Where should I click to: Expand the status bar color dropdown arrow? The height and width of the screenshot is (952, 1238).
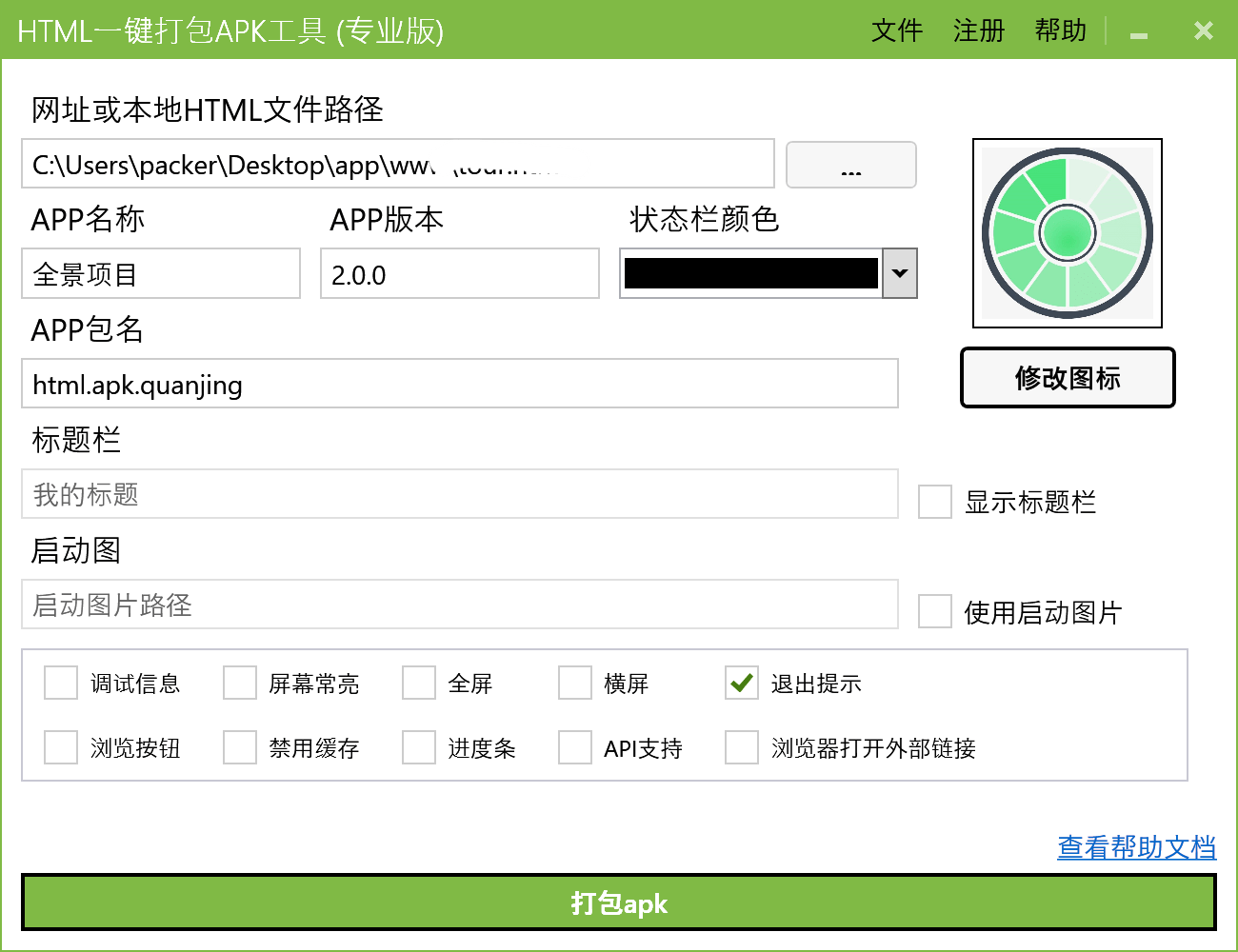coord(900,274)
